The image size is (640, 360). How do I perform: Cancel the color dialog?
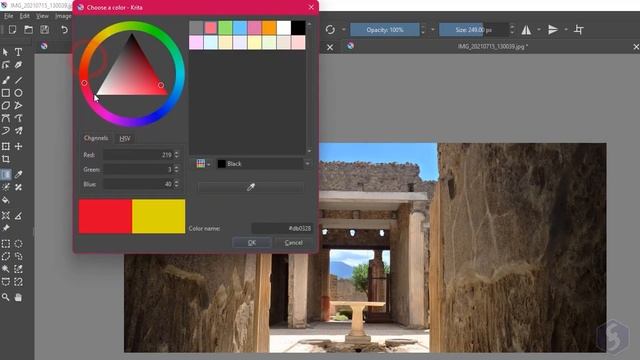pos(294,242)
